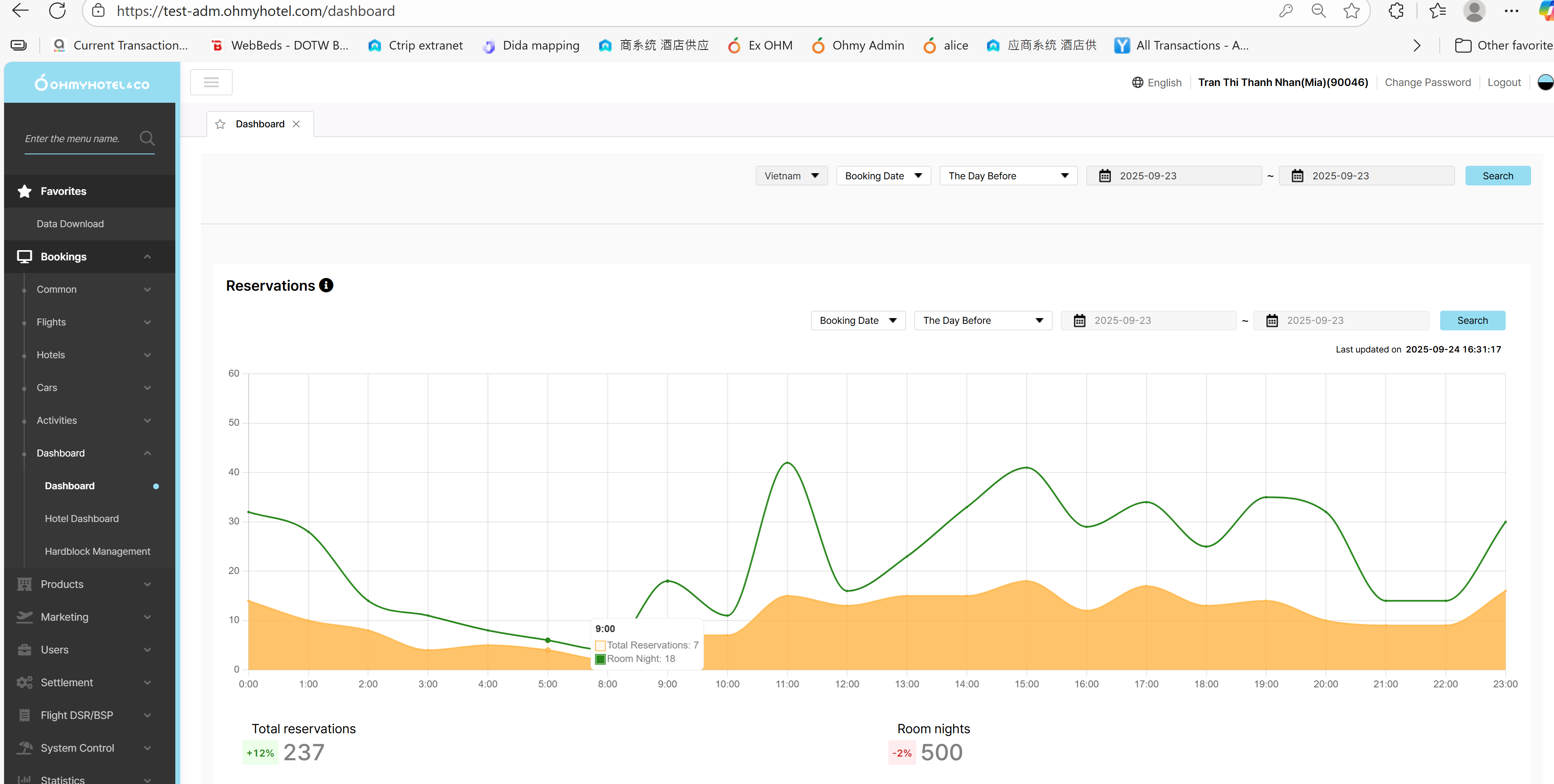Viewport: 1554px width, 784px height.
Task: Click the globe English language icon
Action: [x=1137, y=83]
